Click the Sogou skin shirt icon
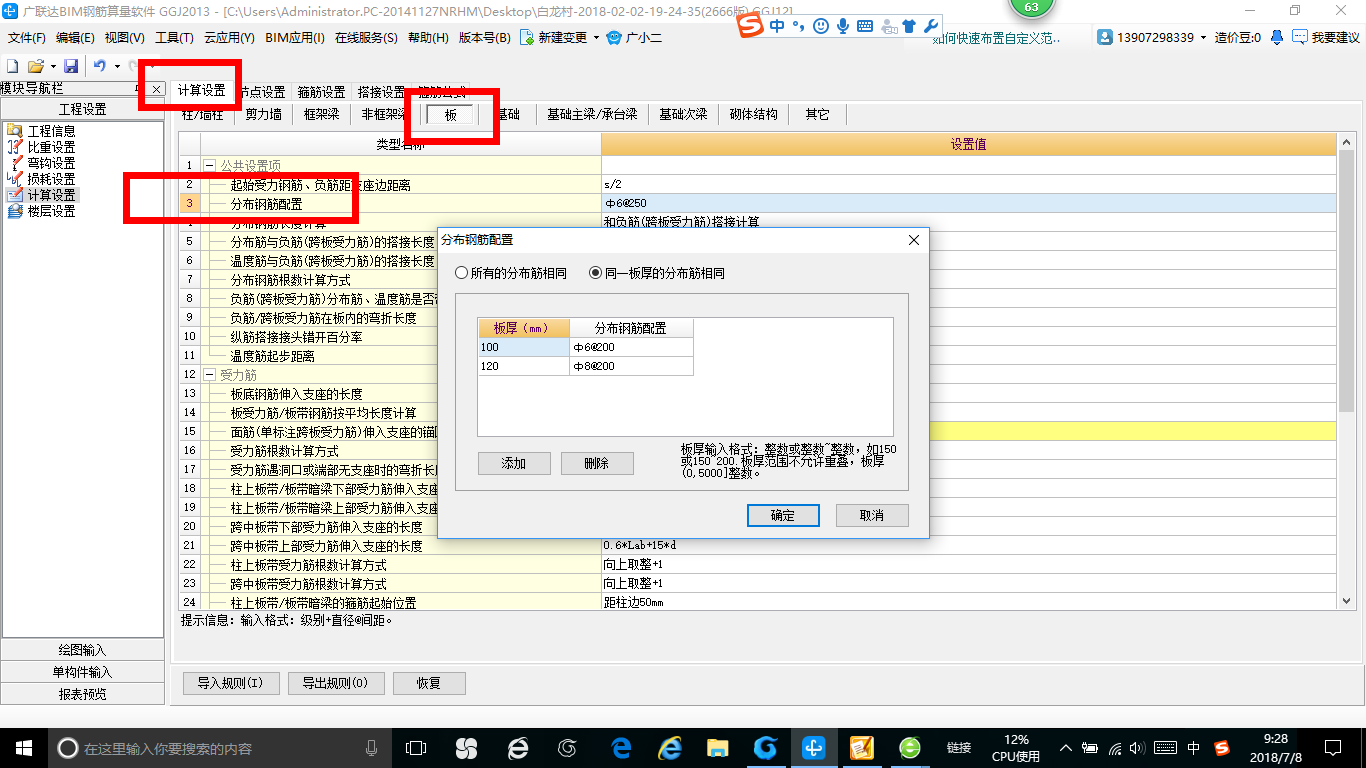Viewport: 1366px width, 768px height. tap(909, 27)
